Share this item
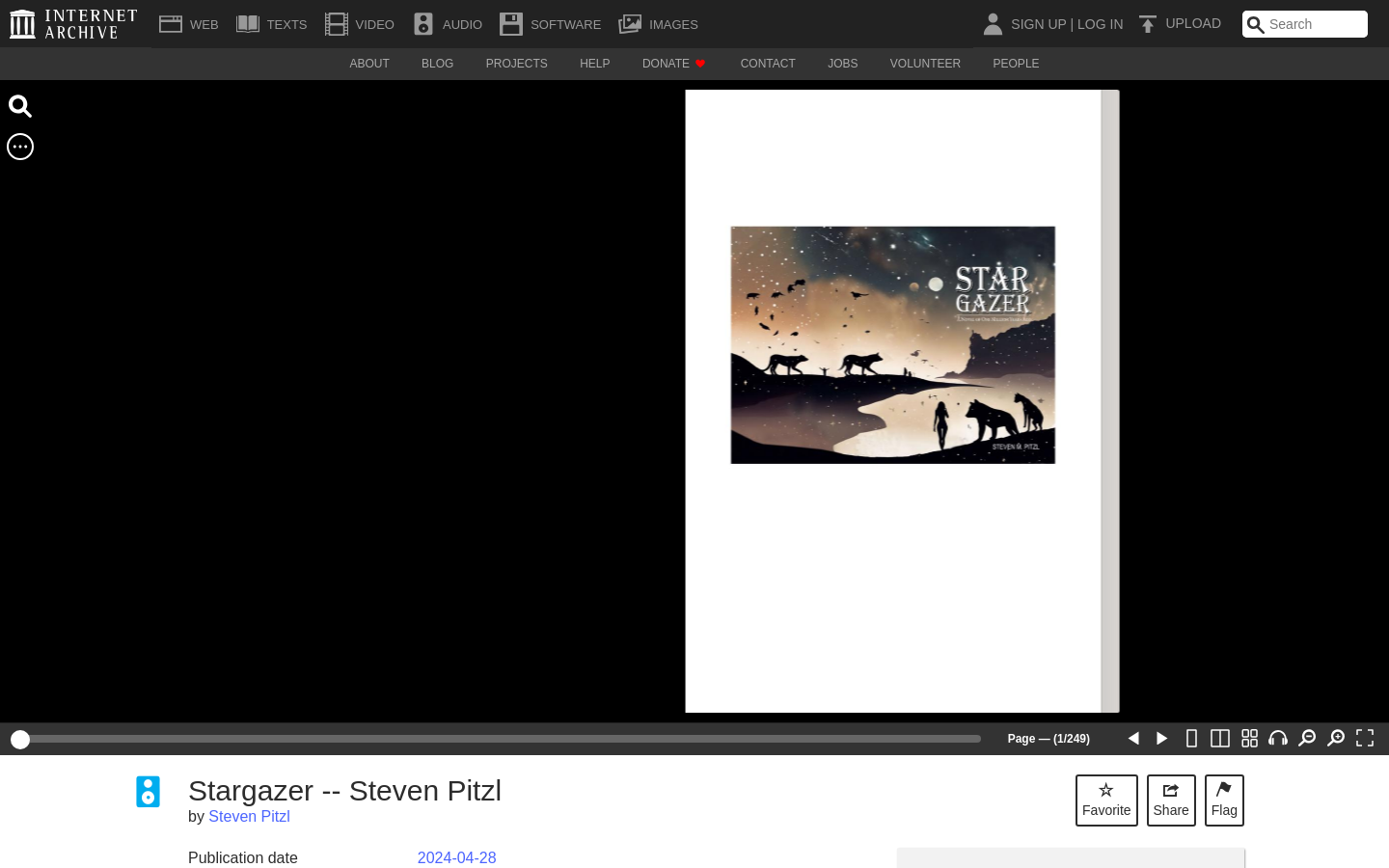 click(x=1171, y=800)
